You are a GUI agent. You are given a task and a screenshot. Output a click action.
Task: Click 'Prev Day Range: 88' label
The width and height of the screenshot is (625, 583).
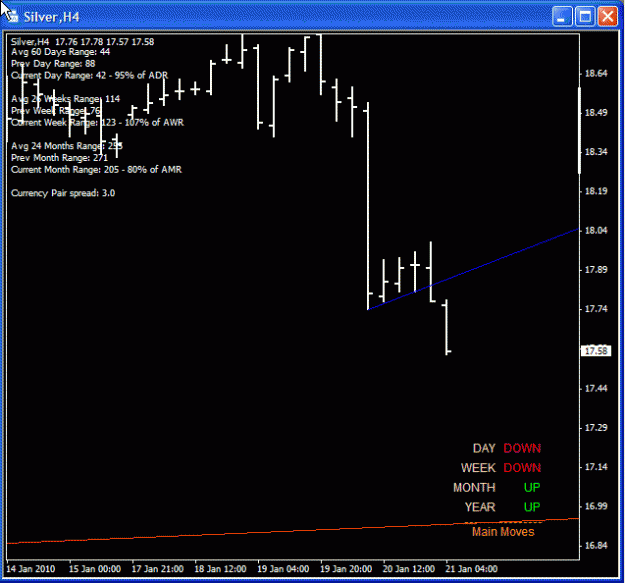tap(53, 64)
